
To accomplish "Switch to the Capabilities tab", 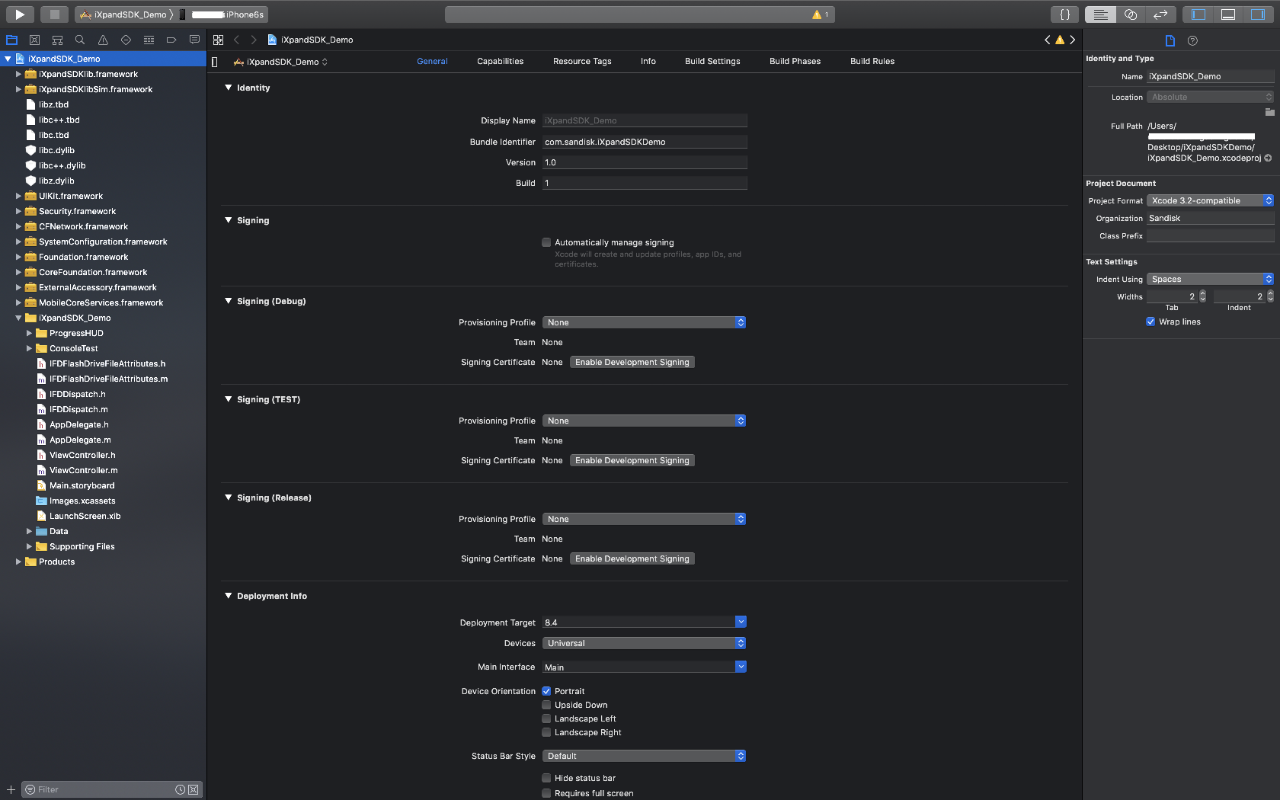I will pos(500,61).
